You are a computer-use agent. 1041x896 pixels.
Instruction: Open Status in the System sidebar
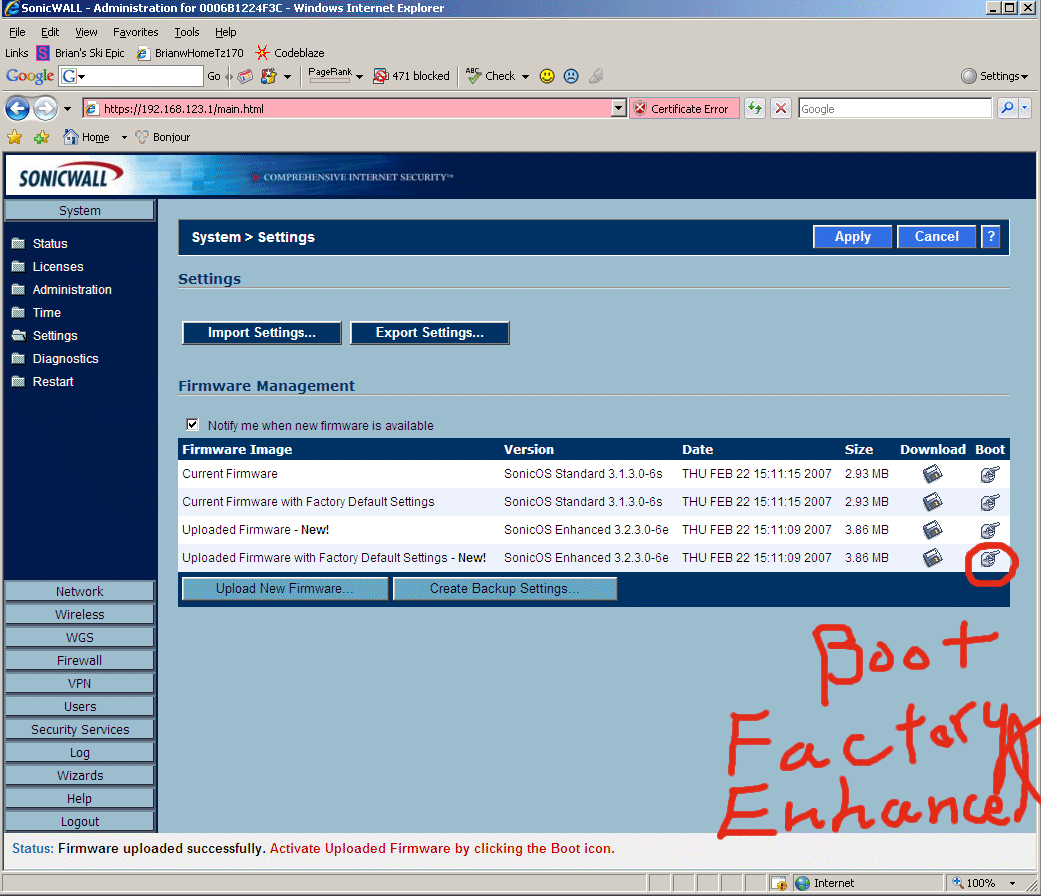click(x=50, y=244)
